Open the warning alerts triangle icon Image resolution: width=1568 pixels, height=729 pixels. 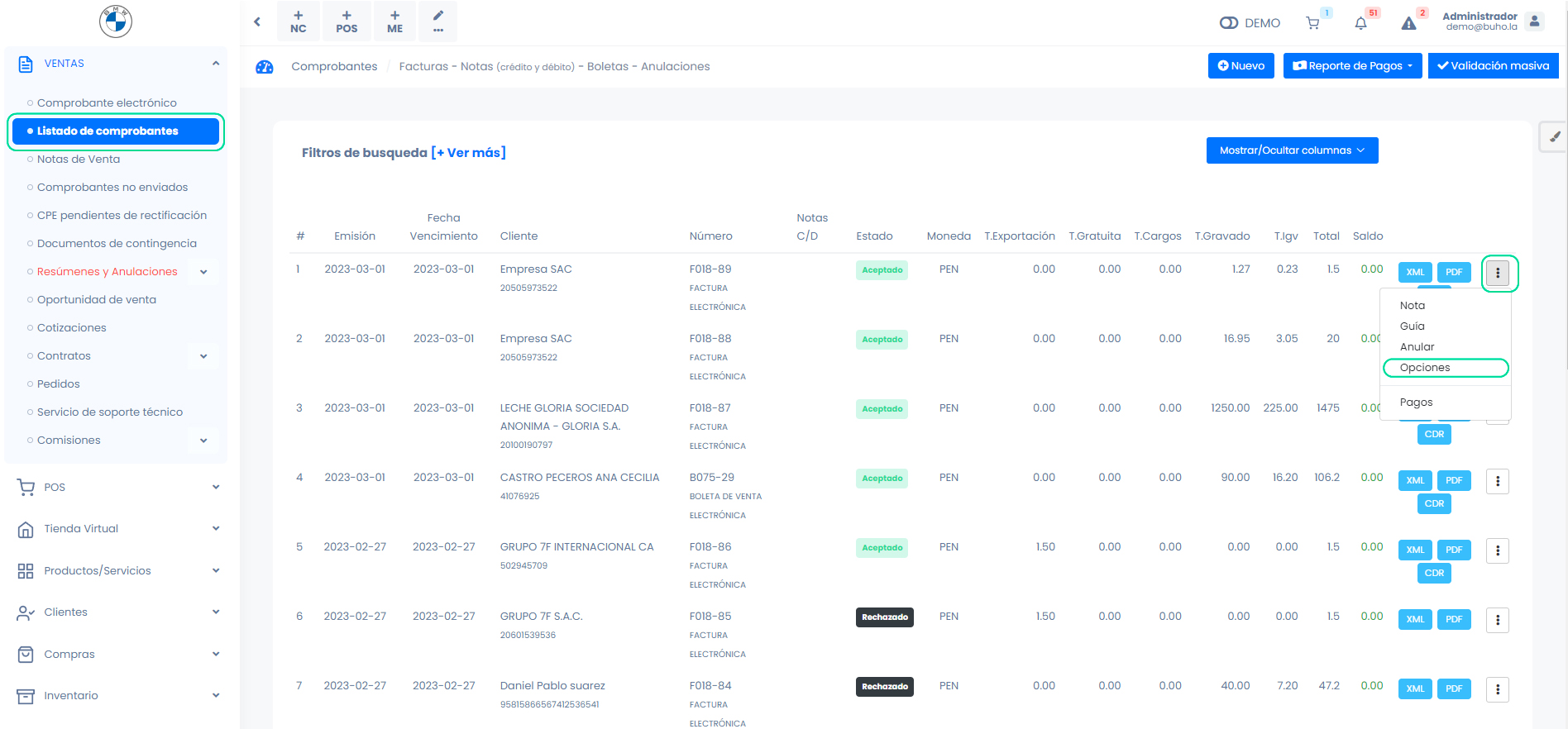point(1408,23)
